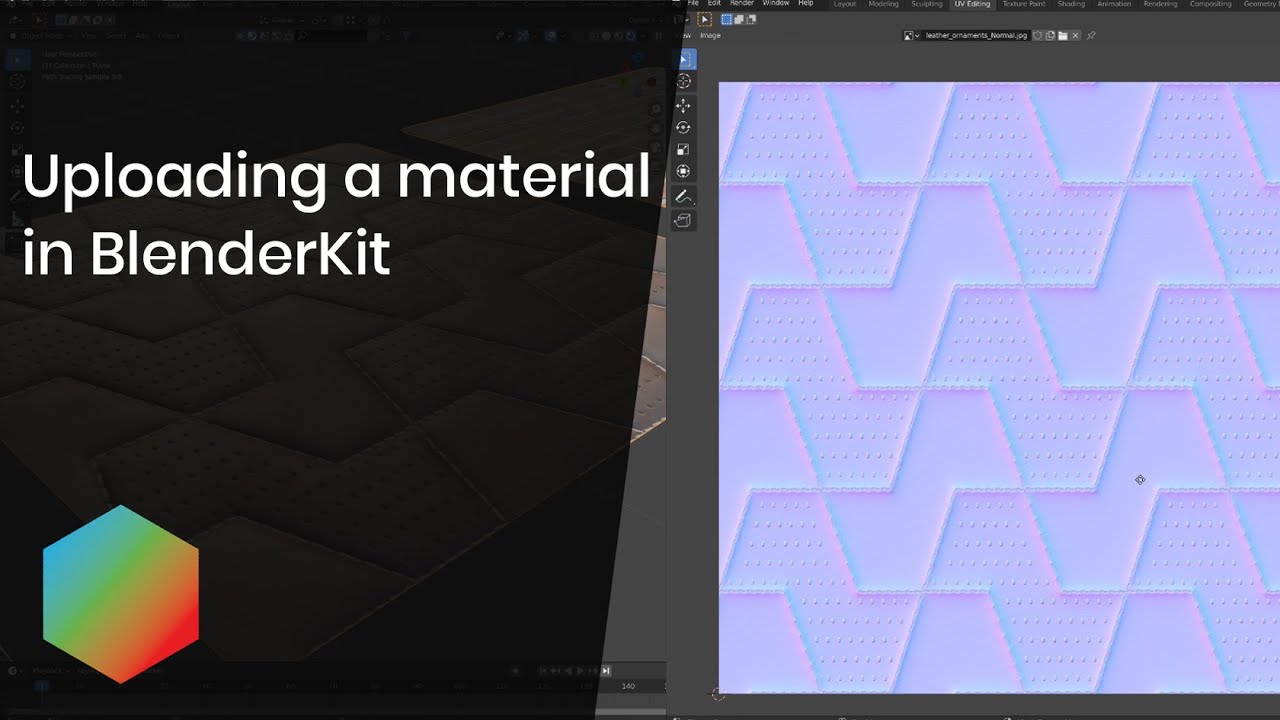Toggle the pin image icon
Viewport: 1280px width, 720px height.
(1091, 35)
